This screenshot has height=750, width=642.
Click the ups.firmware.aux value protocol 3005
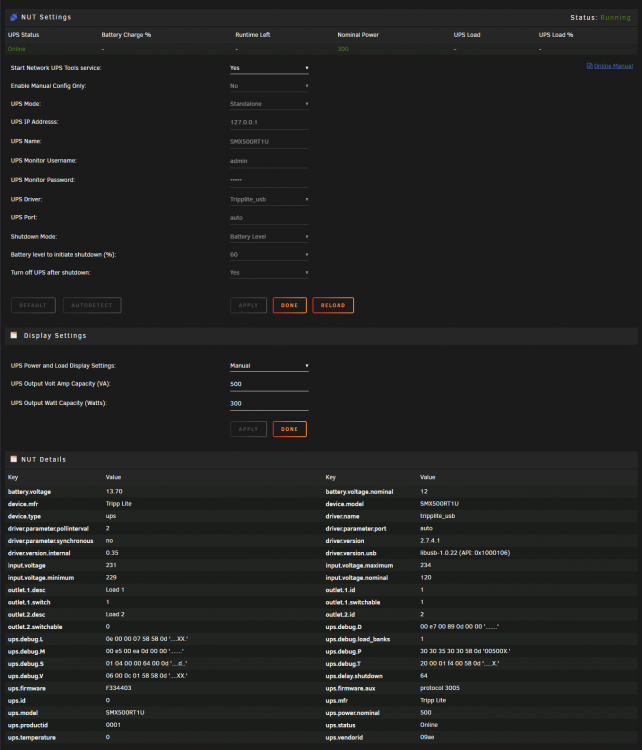440,688
